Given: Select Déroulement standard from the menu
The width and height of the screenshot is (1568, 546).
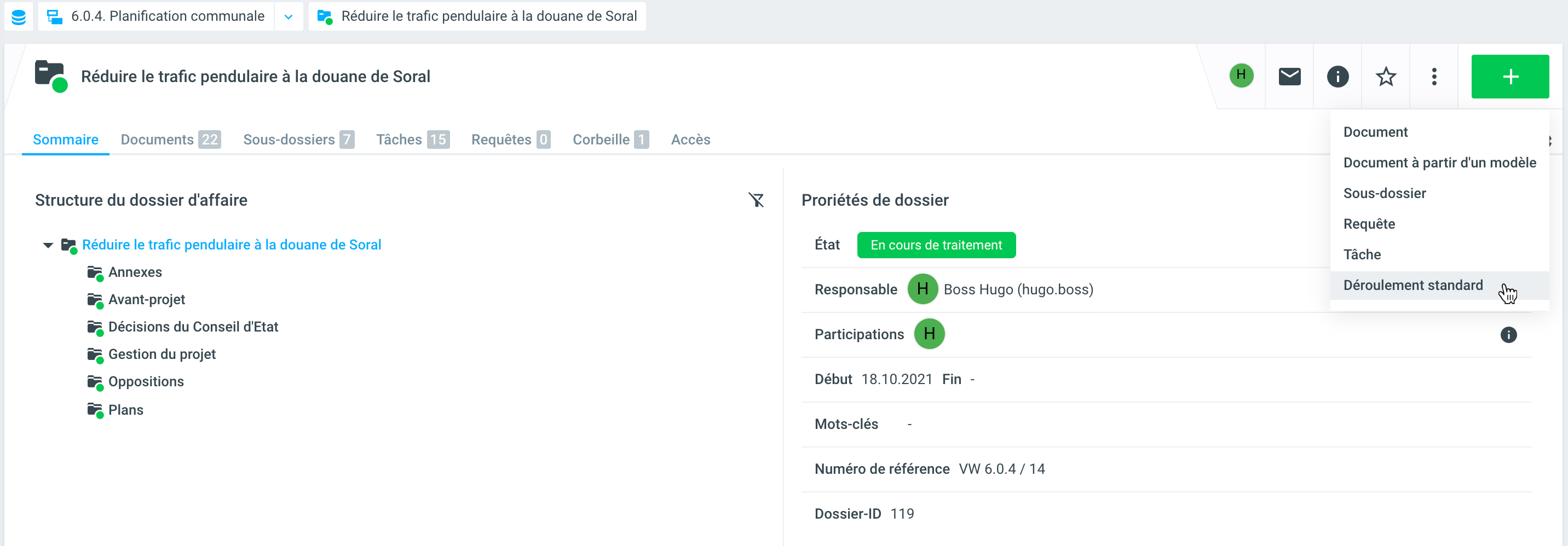Looking at the screenshot, I should (1412, 285).
